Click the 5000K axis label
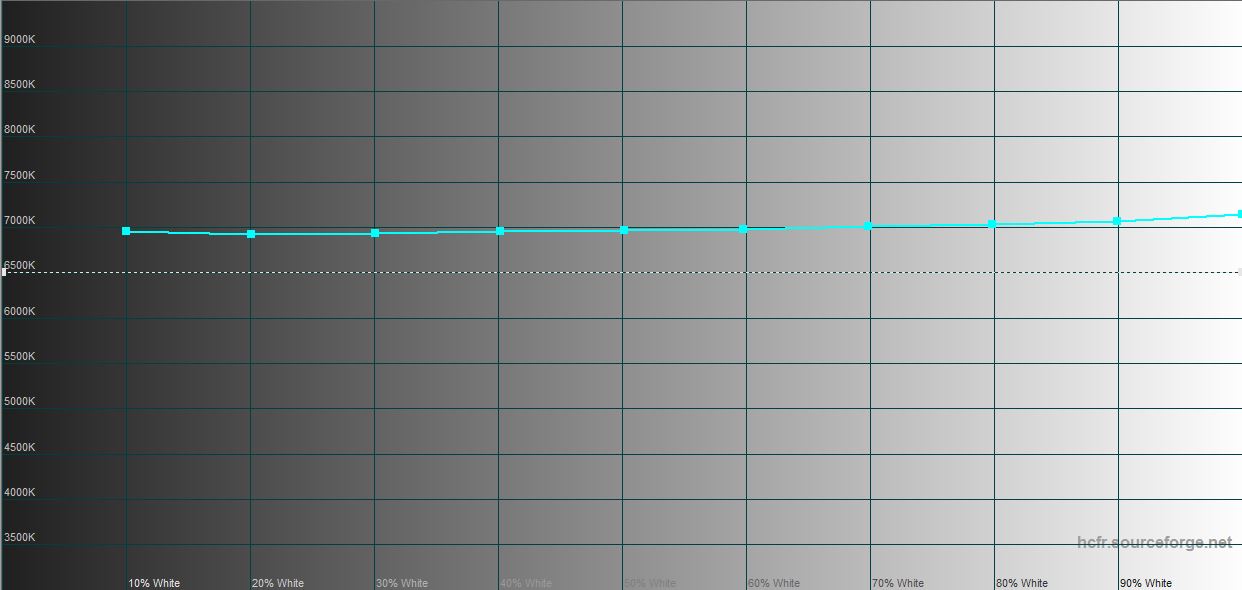 click(20, 401)
